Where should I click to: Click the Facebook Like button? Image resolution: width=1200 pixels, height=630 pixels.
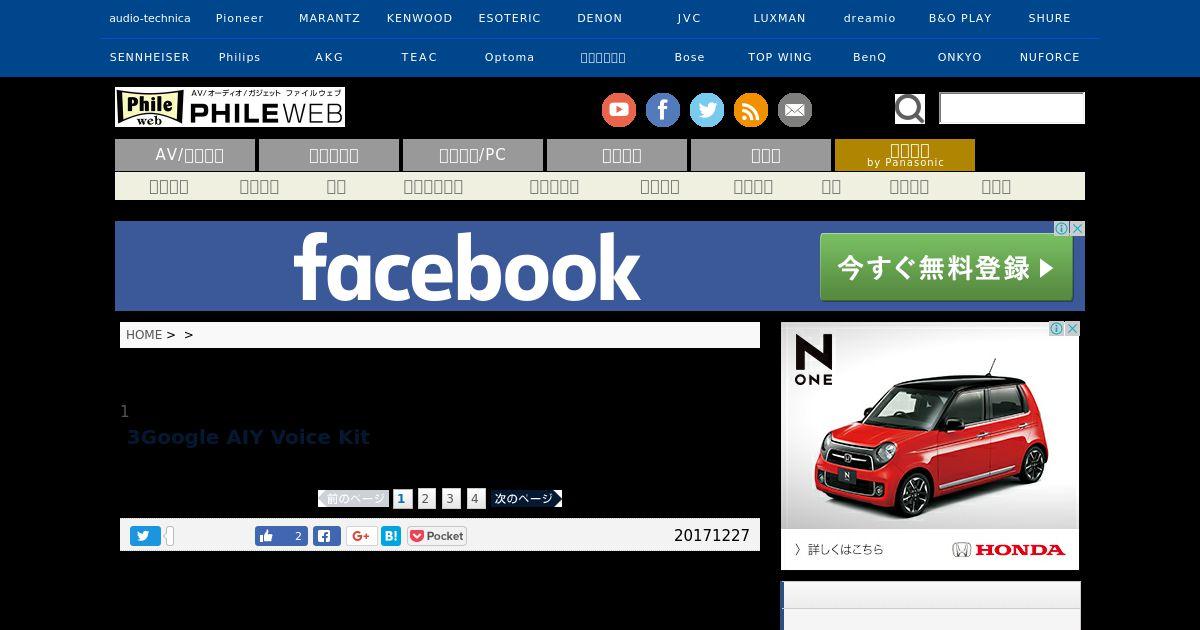tap(281, 536)
